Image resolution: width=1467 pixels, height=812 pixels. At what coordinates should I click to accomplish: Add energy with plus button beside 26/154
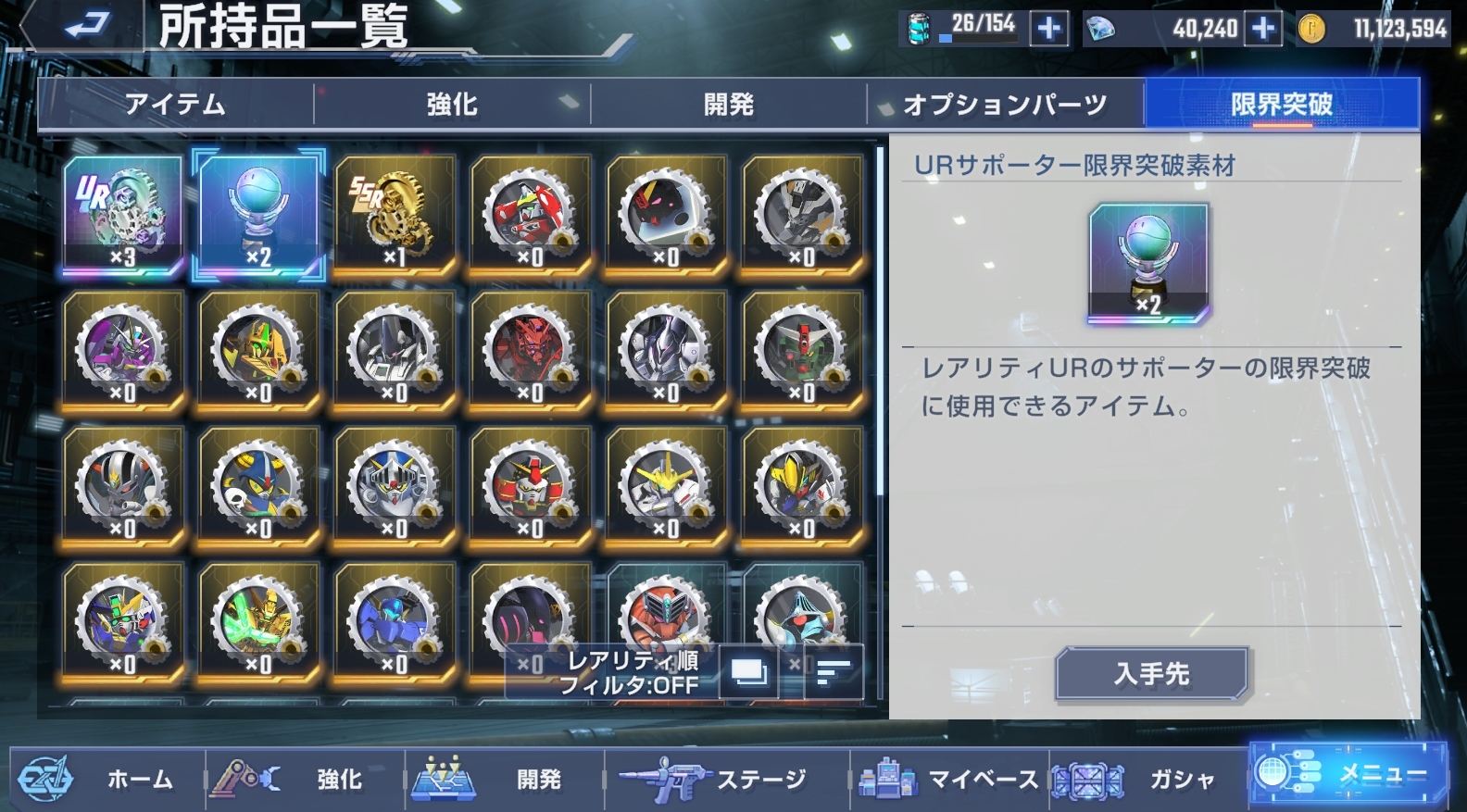pos(1048,29)
